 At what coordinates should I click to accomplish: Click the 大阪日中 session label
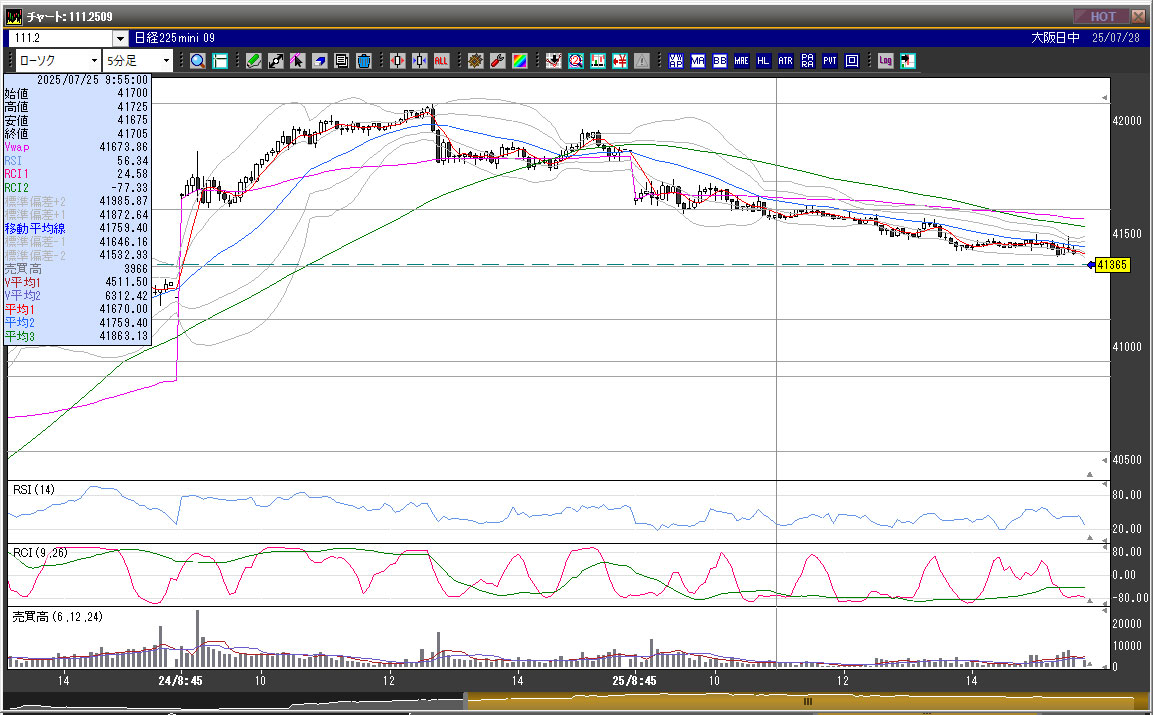tap(1055, 38)
